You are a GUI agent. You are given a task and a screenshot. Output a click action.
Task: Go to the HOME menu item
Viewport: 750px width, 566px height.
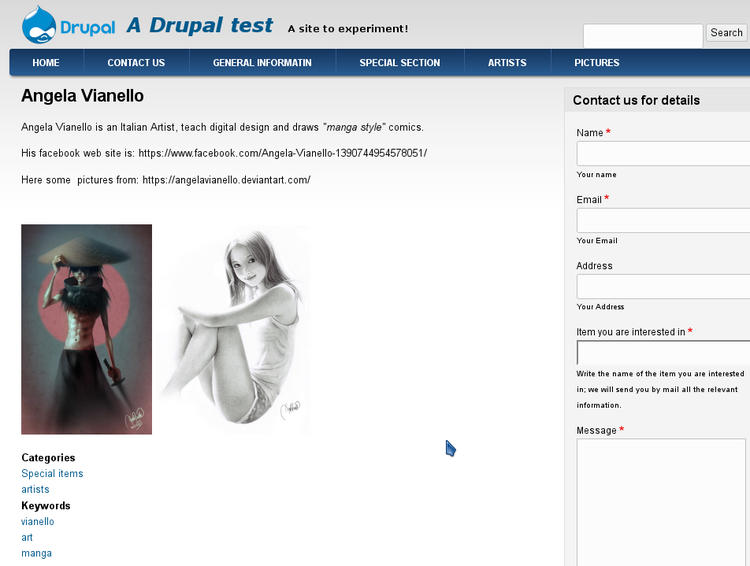[46, 63]
